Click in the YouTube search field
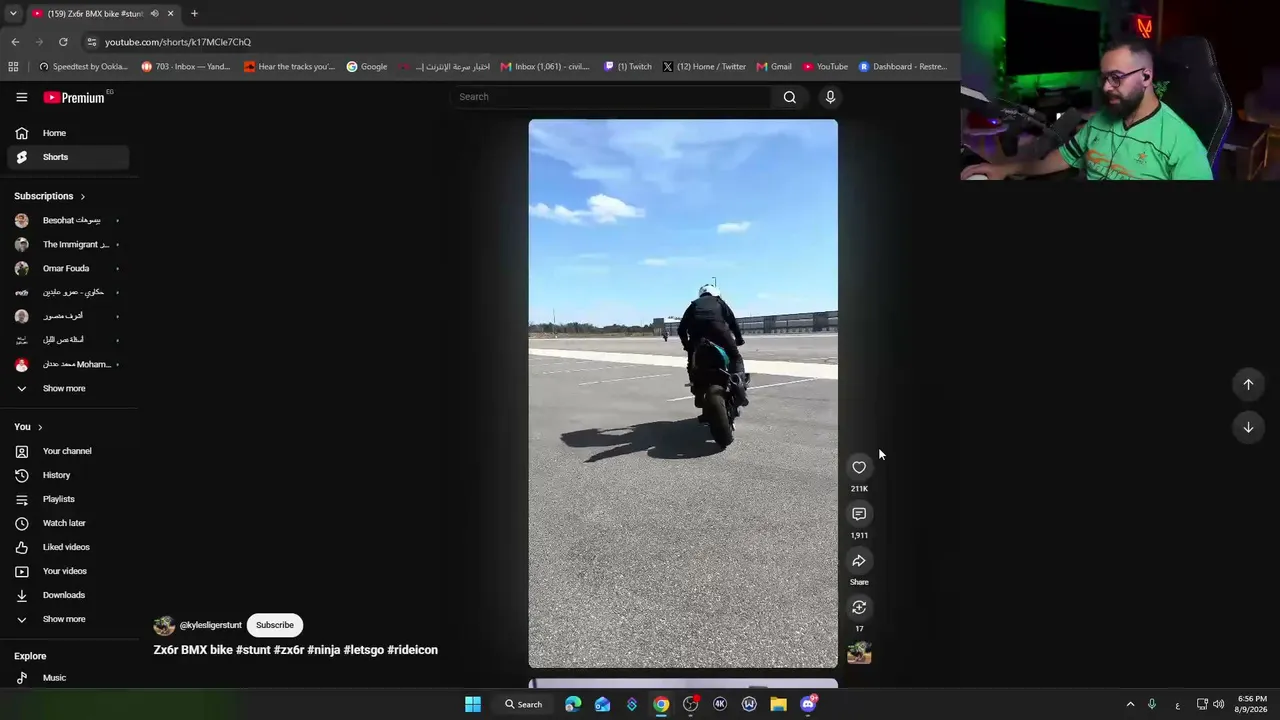 tap(610, 97)
